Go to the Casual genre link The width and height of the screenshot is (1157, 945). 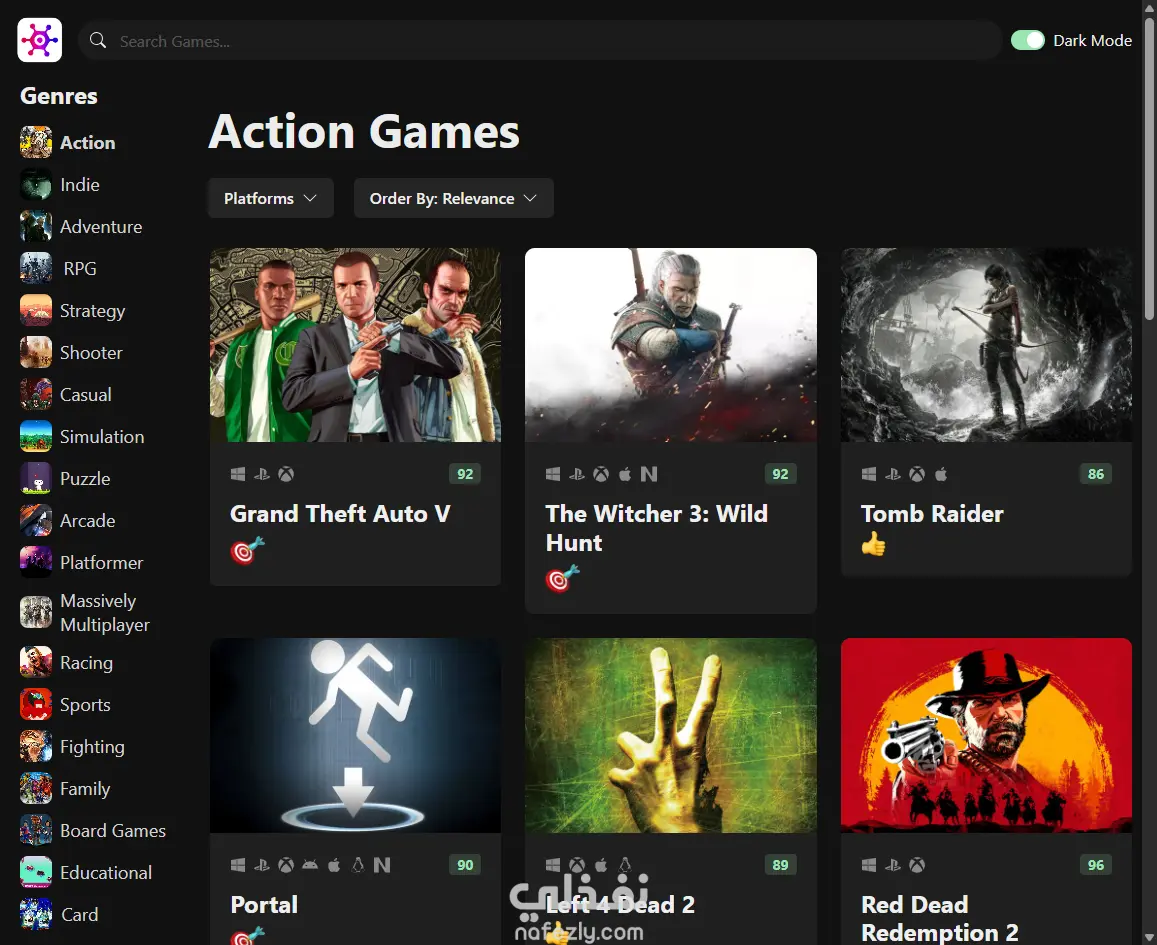coord(86,395)
